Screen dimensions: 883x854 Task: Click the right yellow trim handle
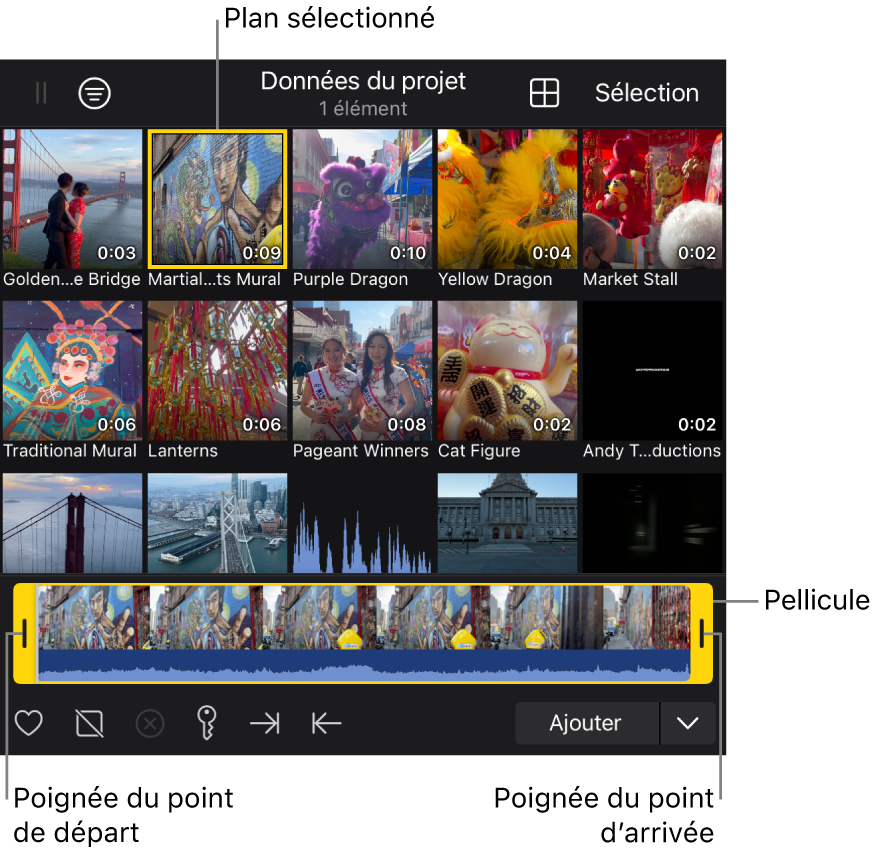pyautogui.click(x=703, y=633)
